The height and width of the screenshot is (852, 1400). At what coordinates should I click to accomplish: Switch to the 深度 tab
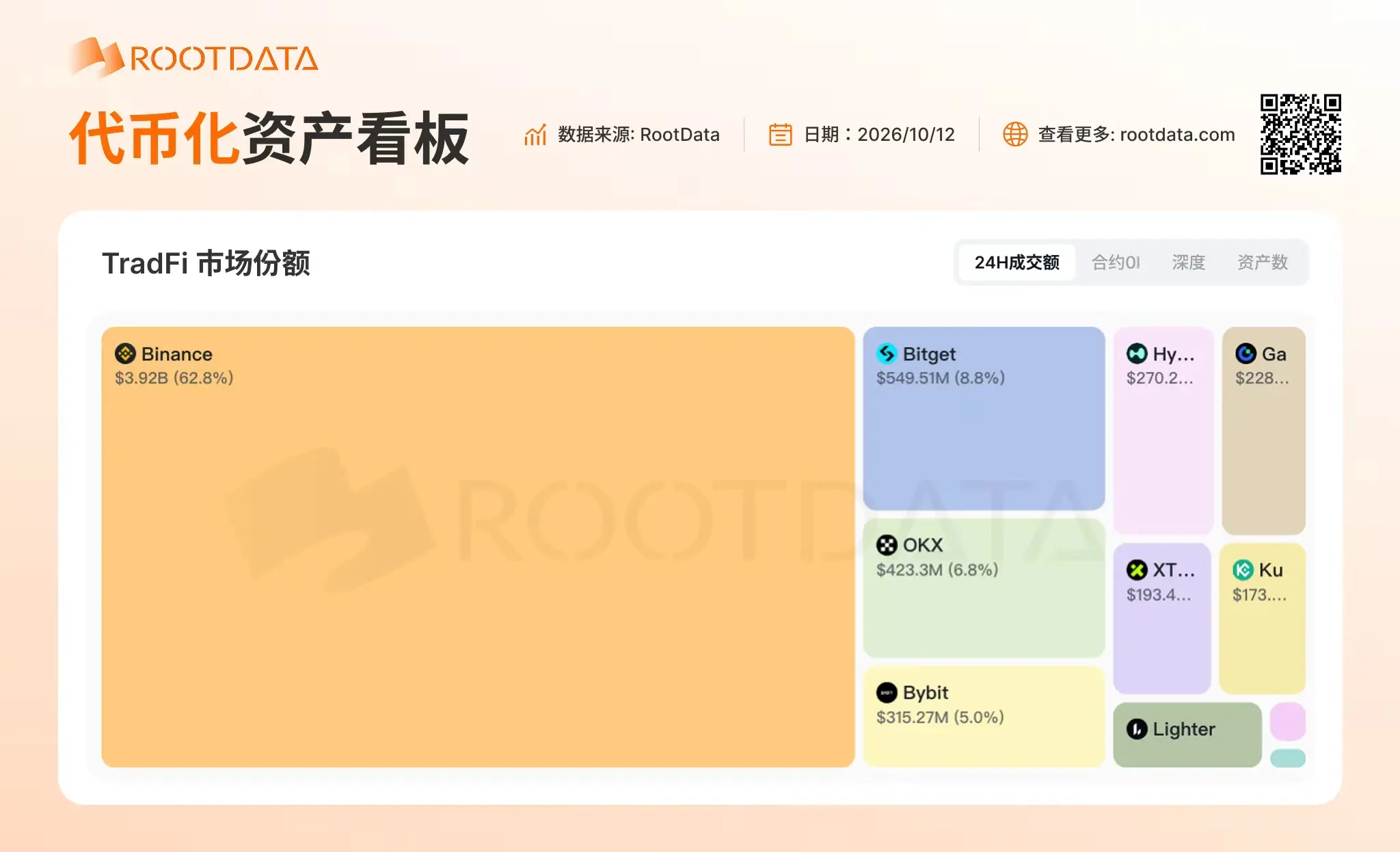[1188, 263]
